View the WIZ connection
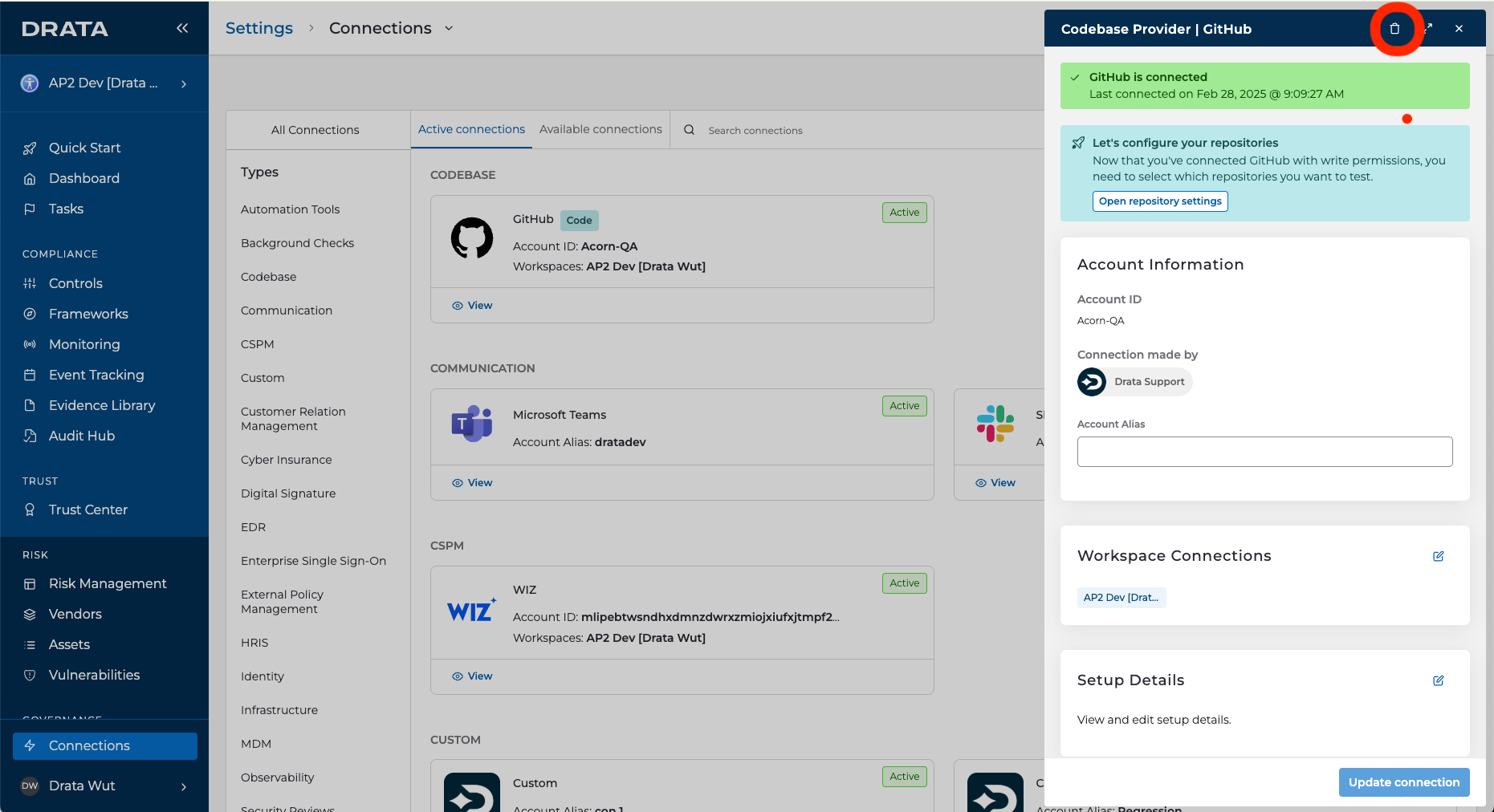This screenshot has height=812, width=1494. pyautogui.click(x=472, y=676)
